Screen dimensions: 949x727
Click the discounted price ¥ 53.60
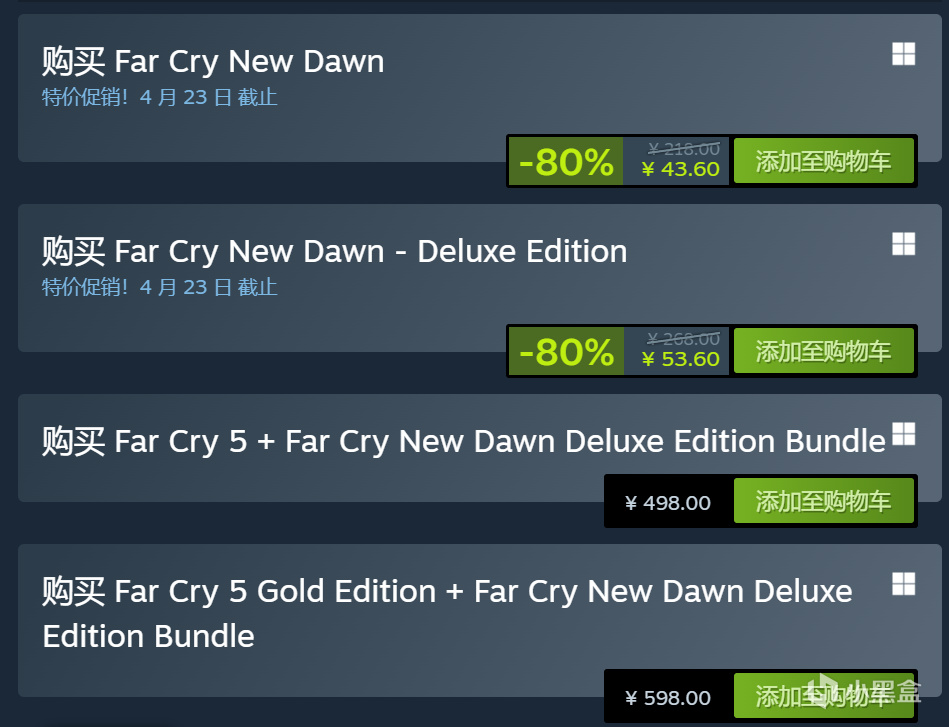[680, 359]
